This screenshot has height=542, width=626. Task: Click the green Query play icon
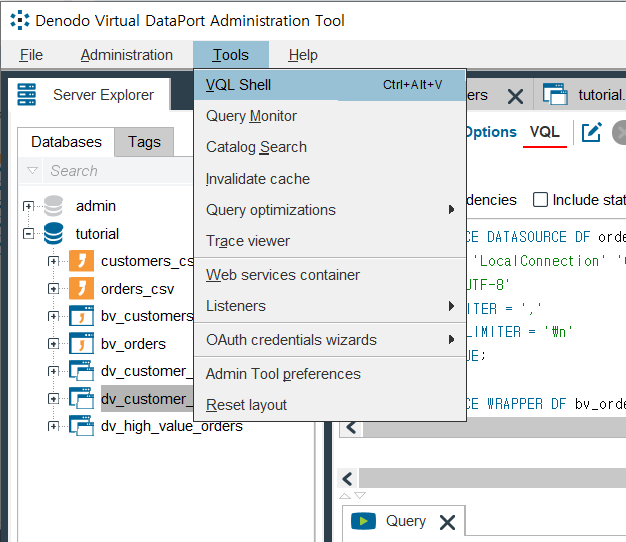(x=363, y=521)
